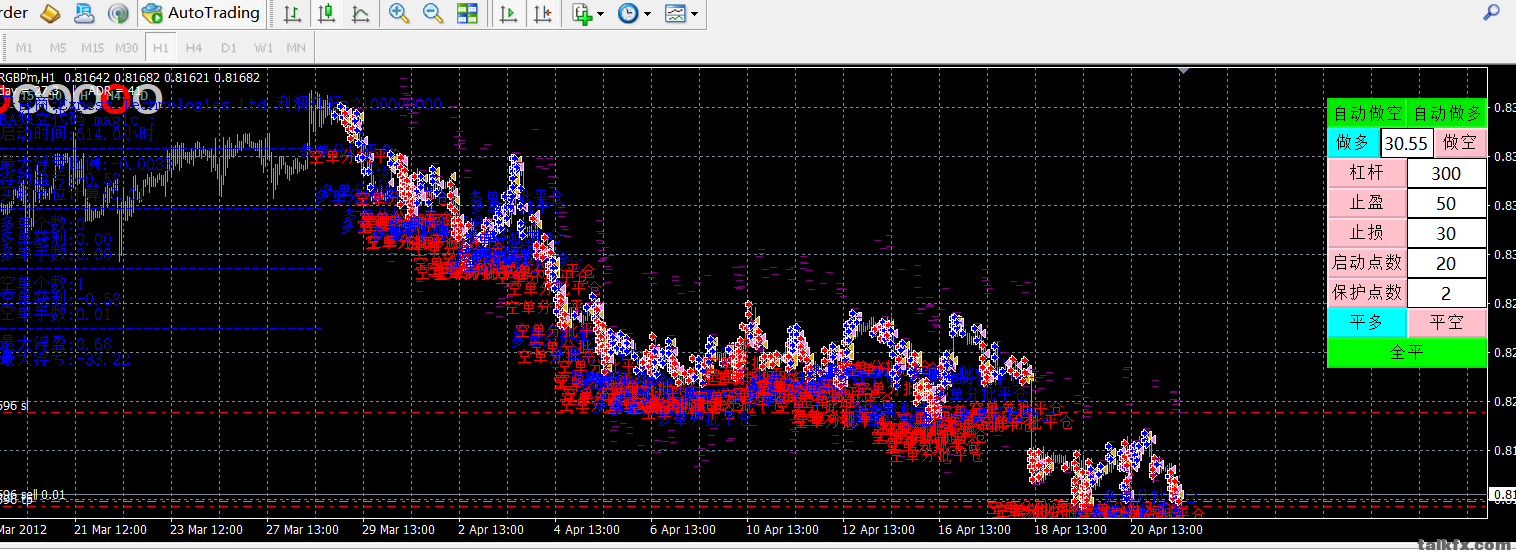Edit the 启动点数 value 20
This screenshot has width=1516, height=556.
(1447, 263)
